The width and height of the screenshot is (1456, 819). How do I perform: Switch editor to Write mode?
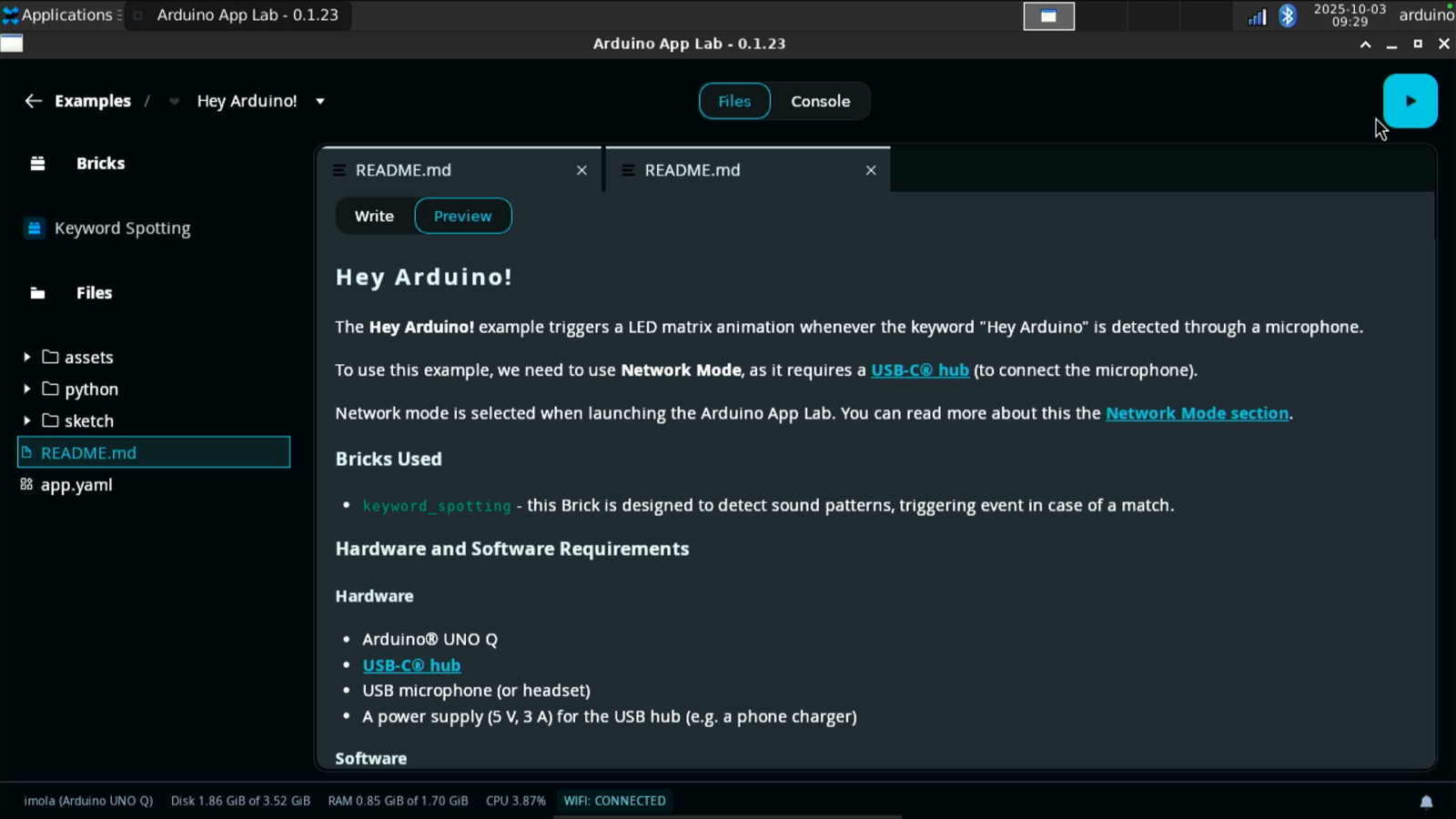point(374,216)
